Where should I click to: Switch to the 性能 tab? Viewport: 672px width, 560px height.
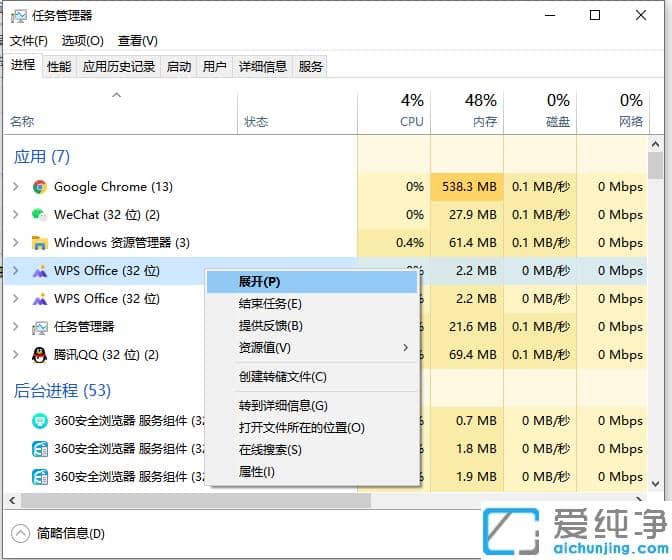pos(59,67)
